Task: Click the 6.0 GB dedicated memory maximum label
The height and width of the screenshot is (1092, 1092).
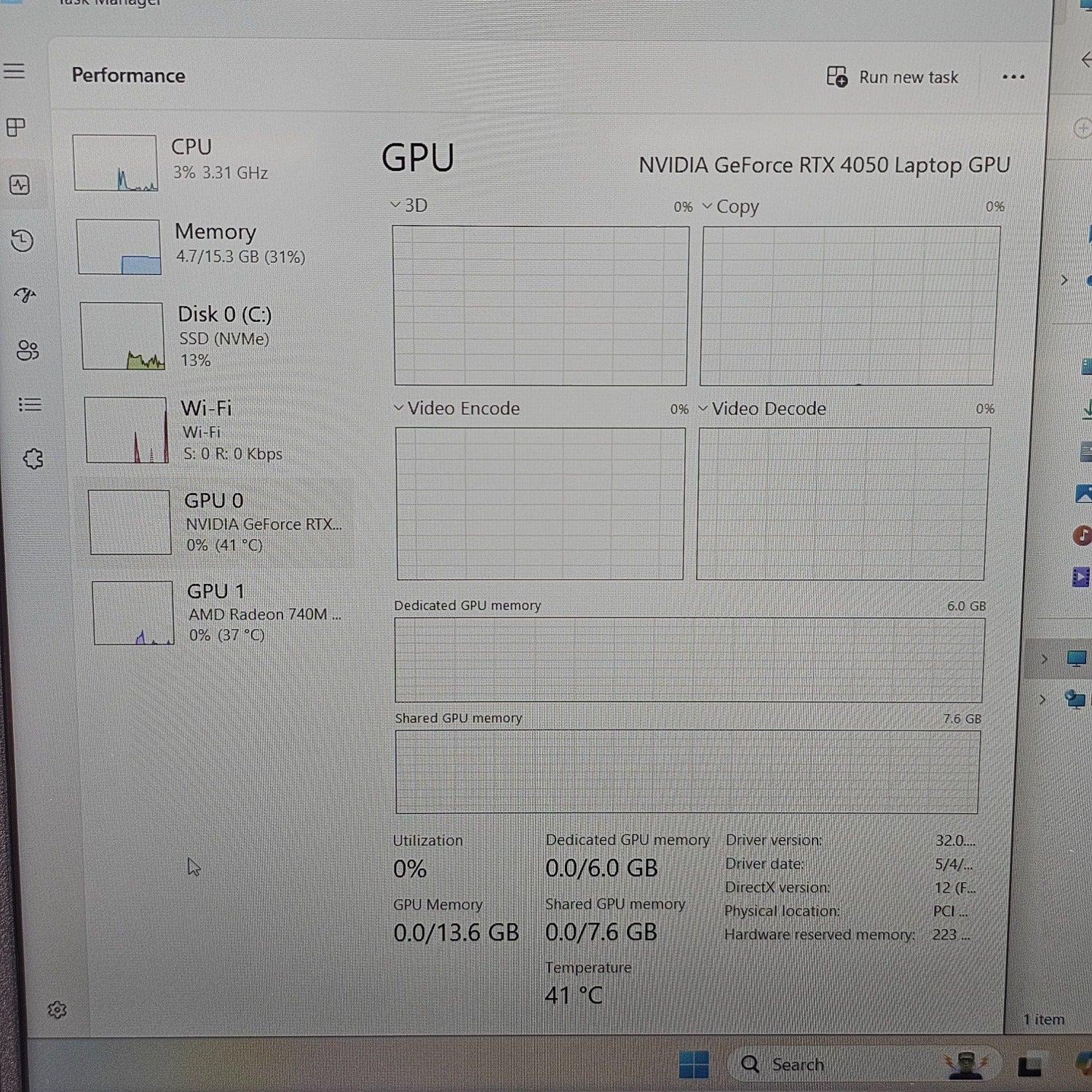Action: click(966, 606)
